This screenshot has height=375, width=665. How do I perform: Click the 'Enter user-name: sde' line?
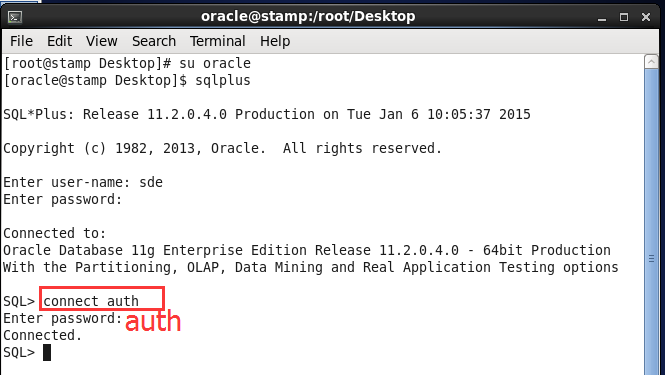point(83,182)
